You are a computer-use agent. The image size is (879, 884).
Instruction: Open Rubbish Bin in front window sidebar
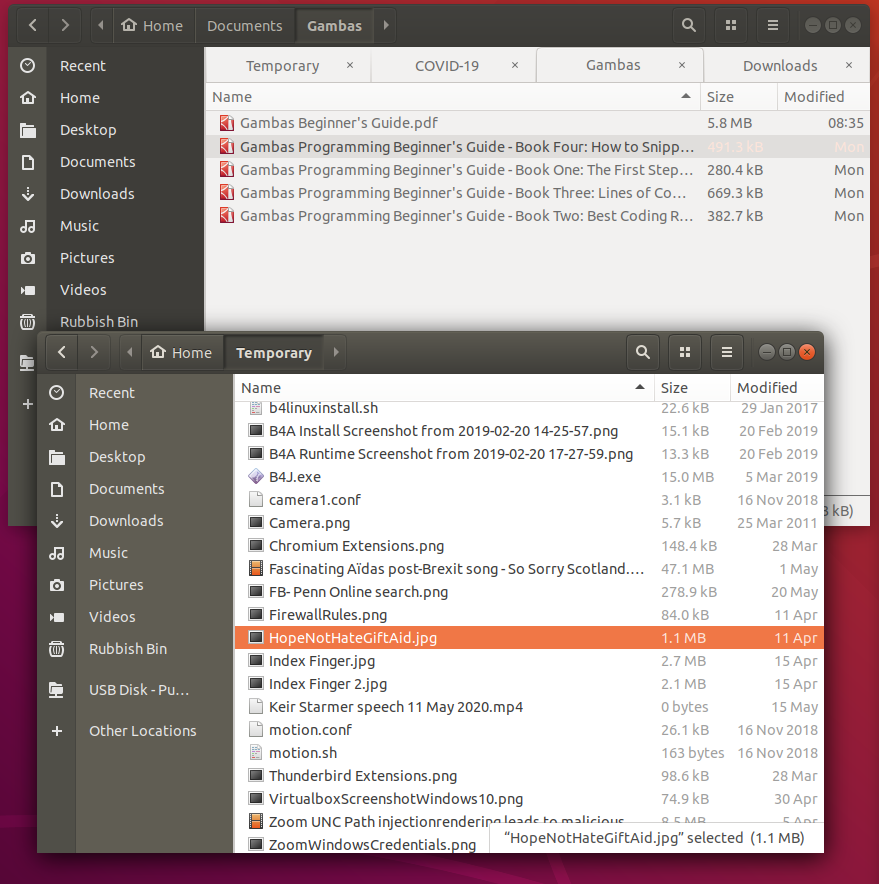click(x=127, y=649)
